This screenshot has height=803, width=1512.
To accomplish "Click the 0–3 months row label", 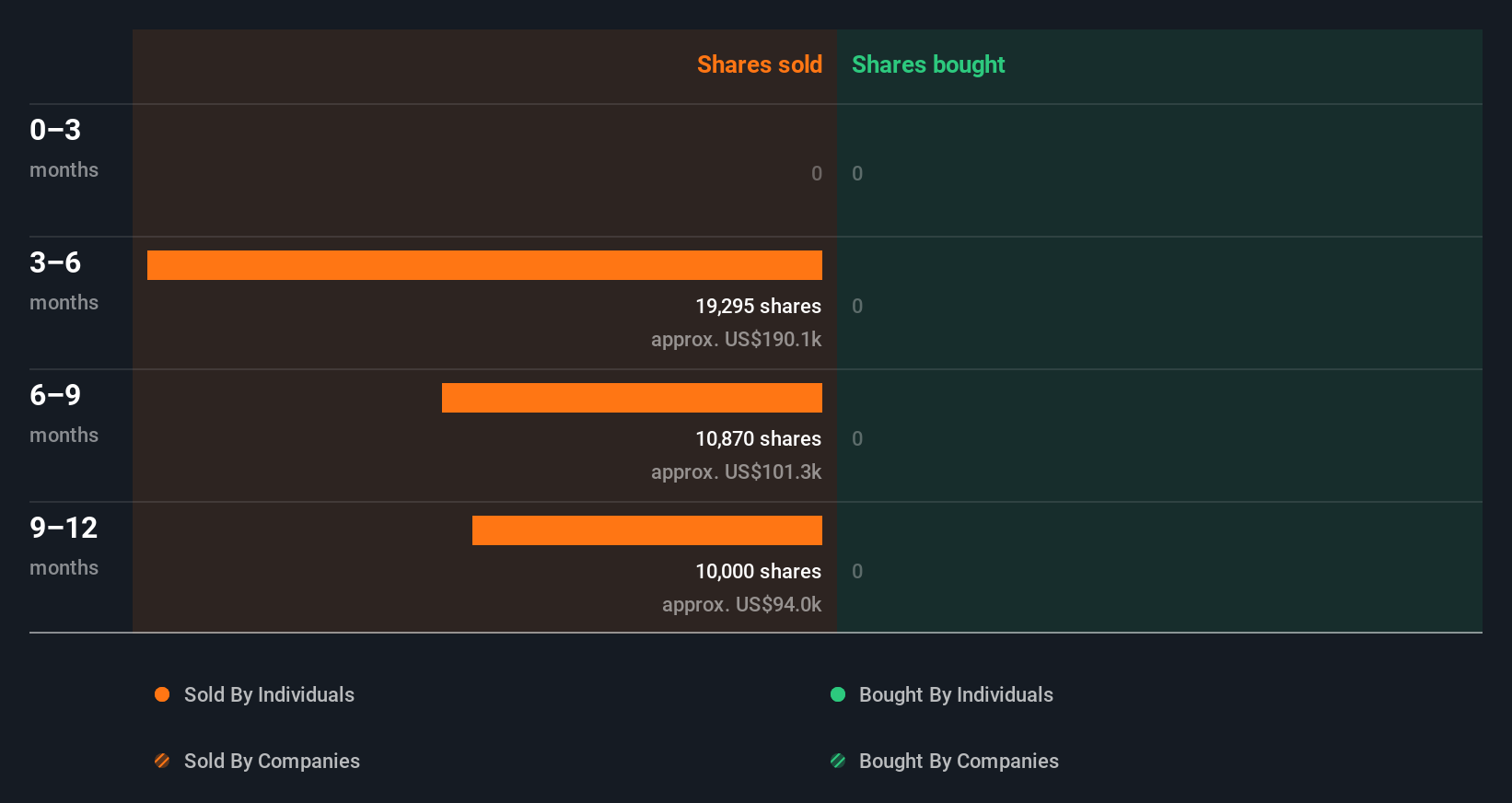I will [64, 148].
